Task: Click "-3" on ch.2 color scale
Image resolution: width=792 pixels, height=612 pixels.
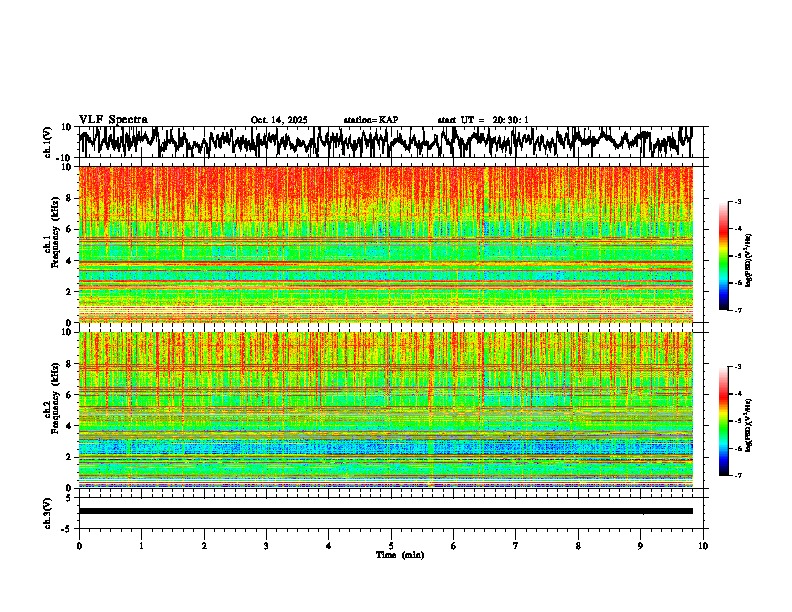Action: (738, 367)
